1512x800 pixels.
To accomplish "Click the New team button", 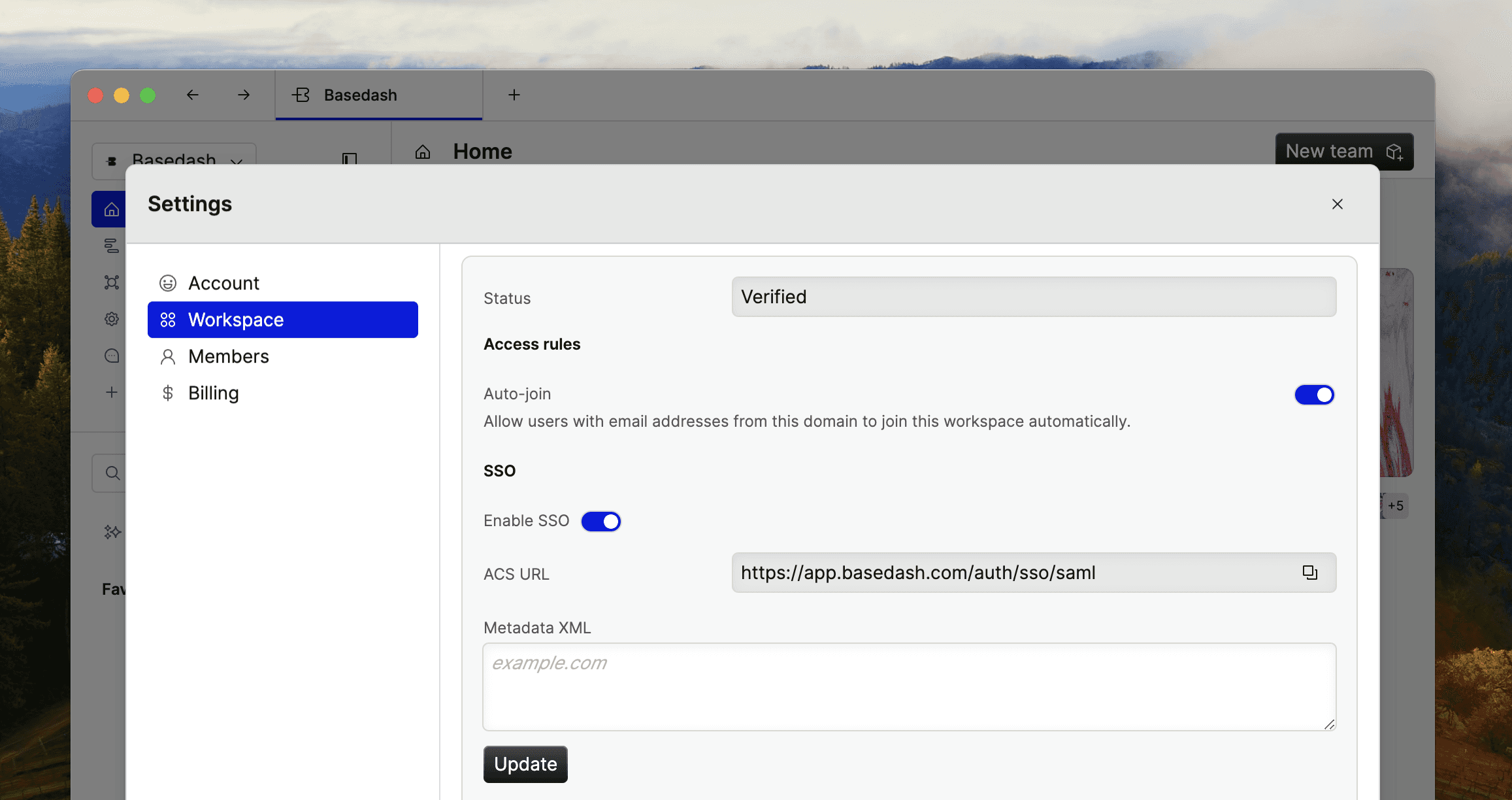I will [1343, 151].
